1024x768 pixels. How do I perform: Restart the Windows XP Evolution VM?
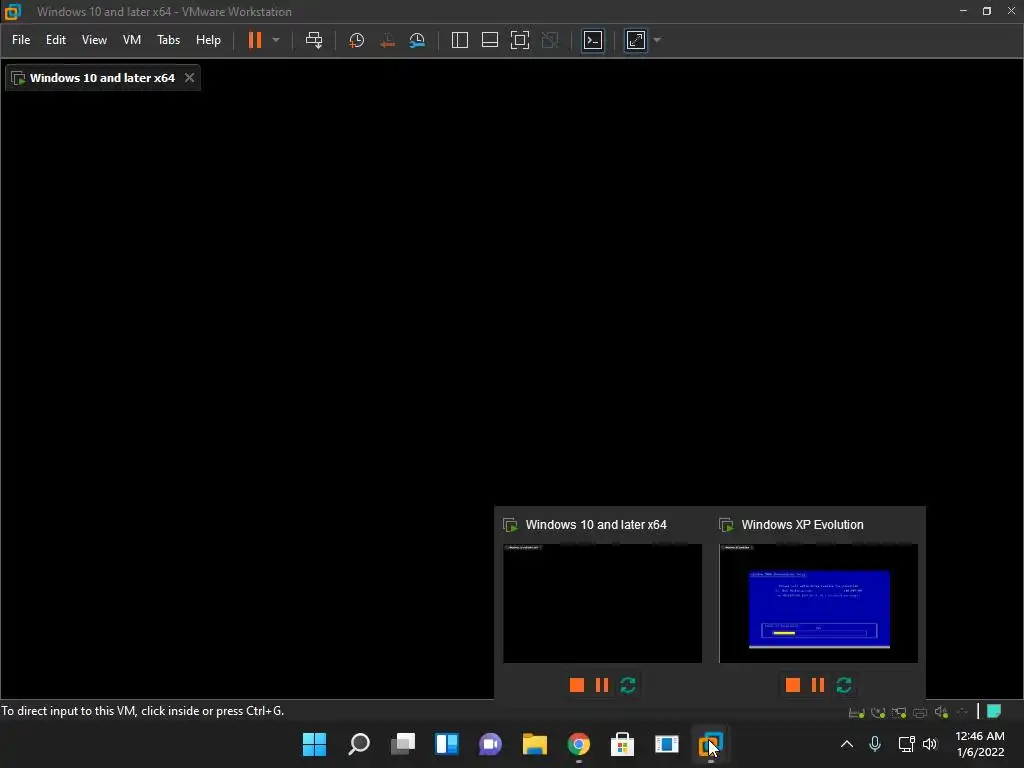[844, 684]
